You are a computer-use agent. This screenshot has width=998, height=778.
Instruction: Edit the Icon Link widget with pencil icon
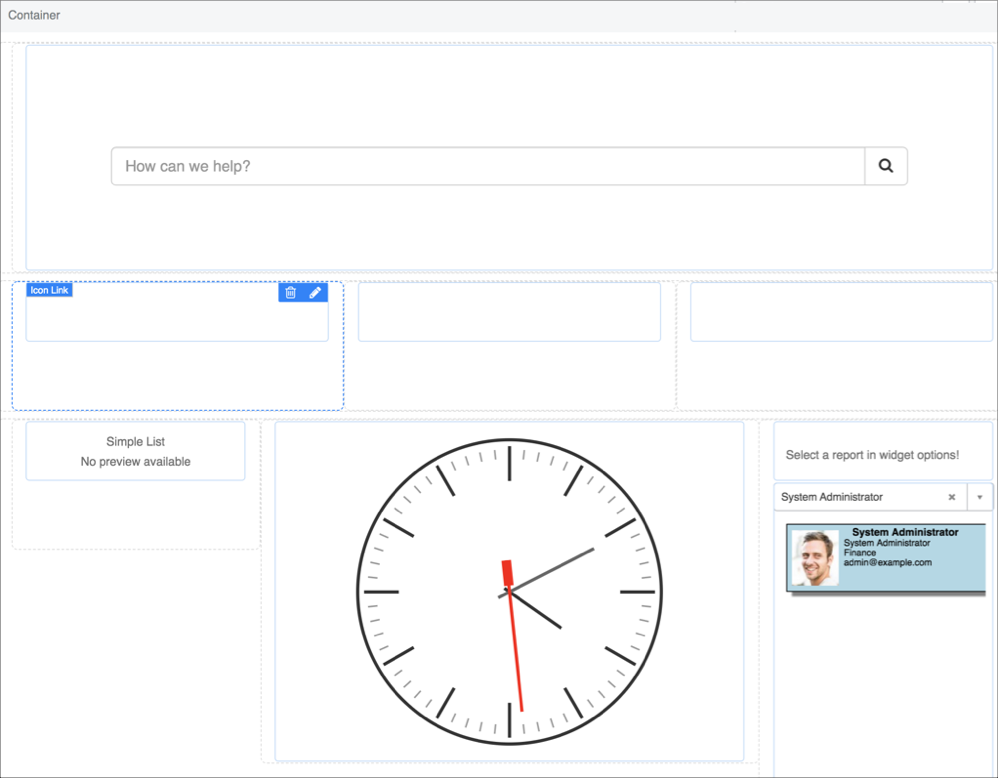pos(315,292)
